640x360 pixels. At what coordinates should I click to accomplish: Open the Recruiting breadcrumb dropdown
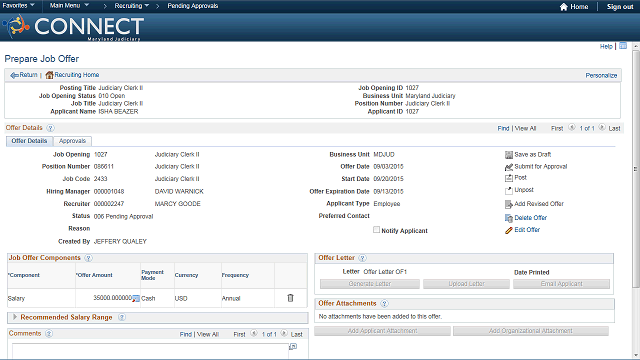pyautogui.click(x=131, y=6)
